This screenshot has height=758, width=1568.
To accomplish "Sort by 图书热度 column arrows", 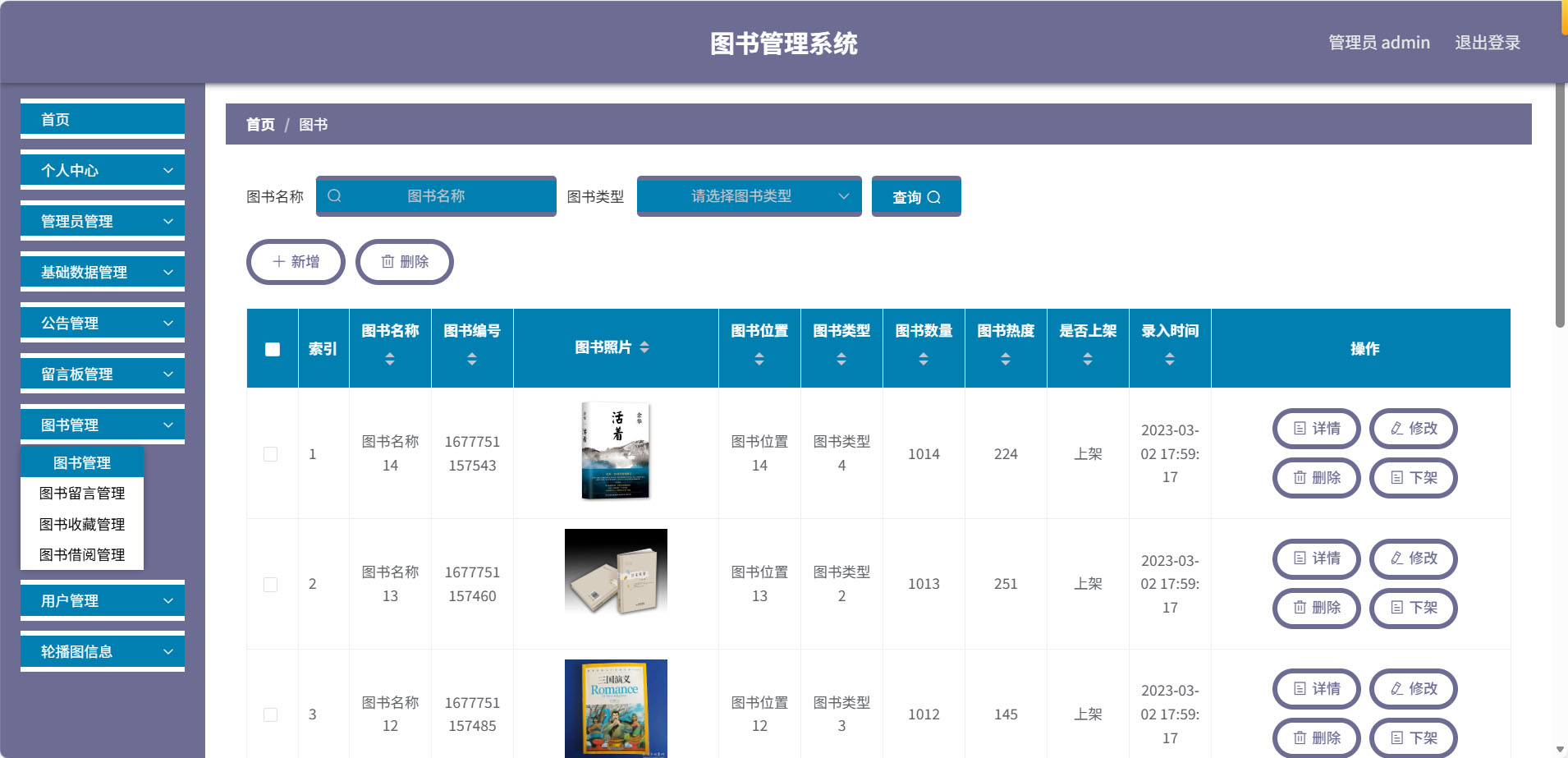I will [x=1006, y=359].
